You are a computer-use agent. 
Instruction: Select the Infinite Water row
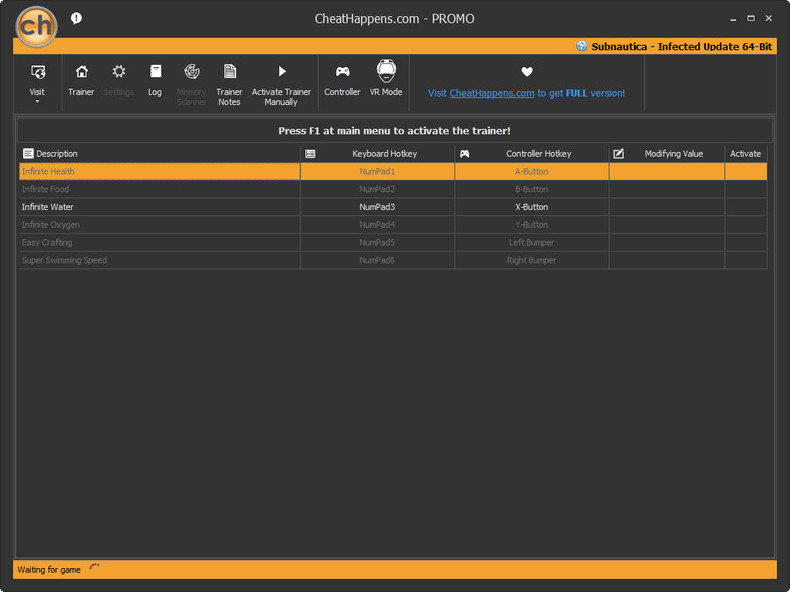[x=393, y=207]
